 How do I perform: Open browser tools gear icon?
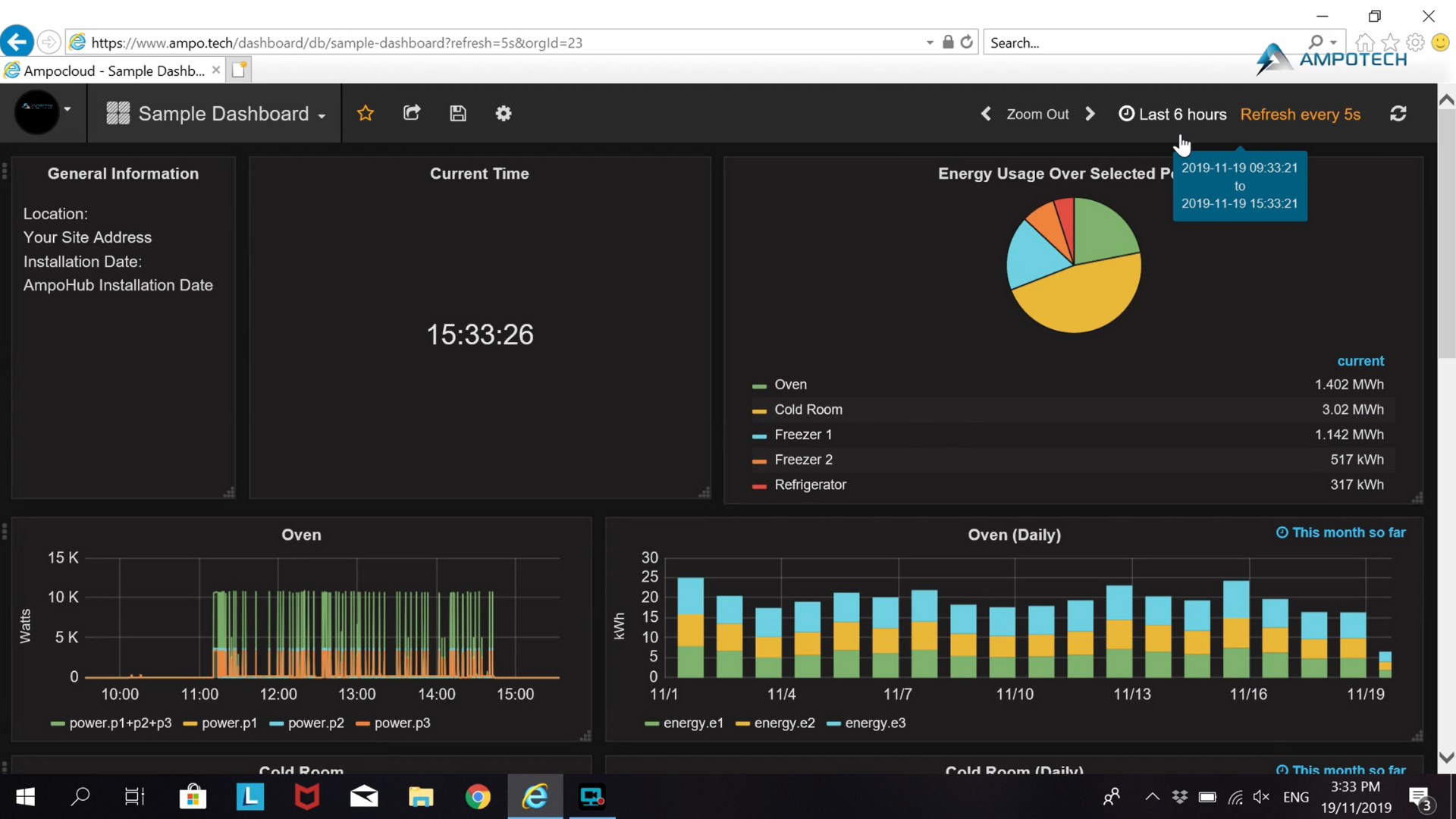(1415, 43)
